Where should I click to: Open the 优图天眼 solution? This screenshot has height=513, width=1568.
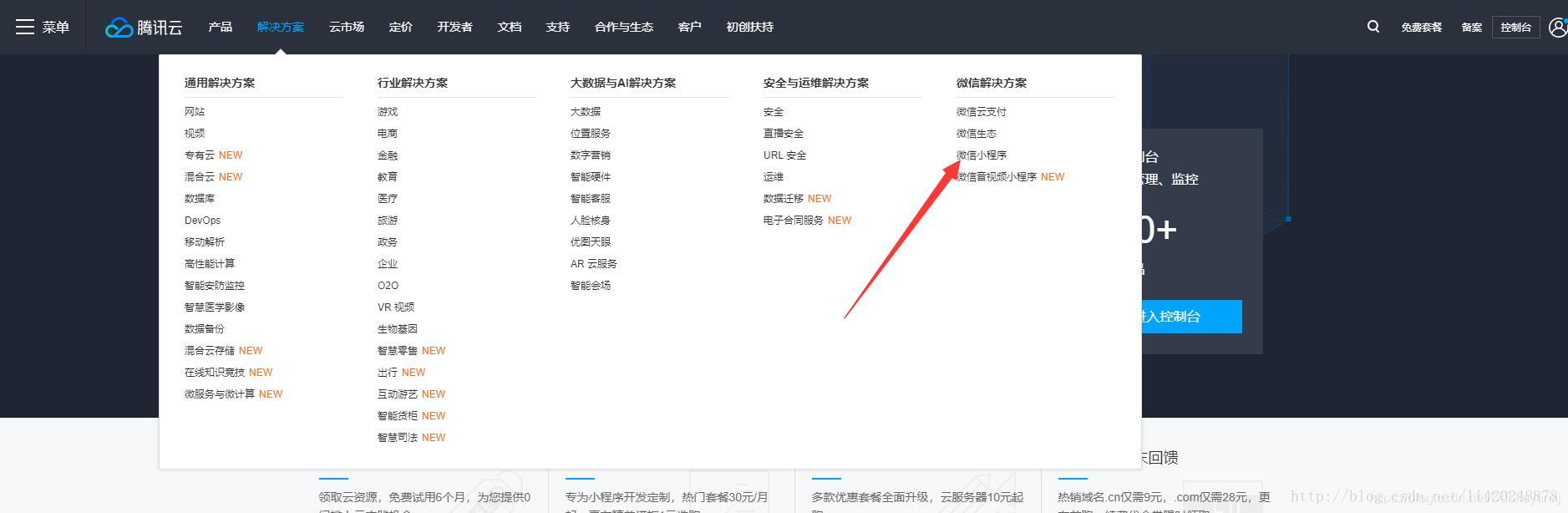[591, 242]
